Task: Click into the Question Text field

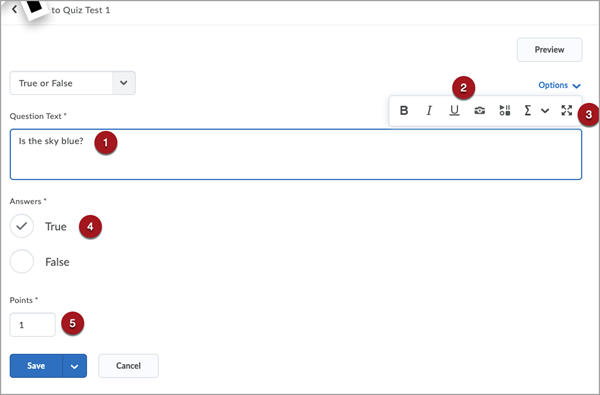Action: (x=296, y=154)
